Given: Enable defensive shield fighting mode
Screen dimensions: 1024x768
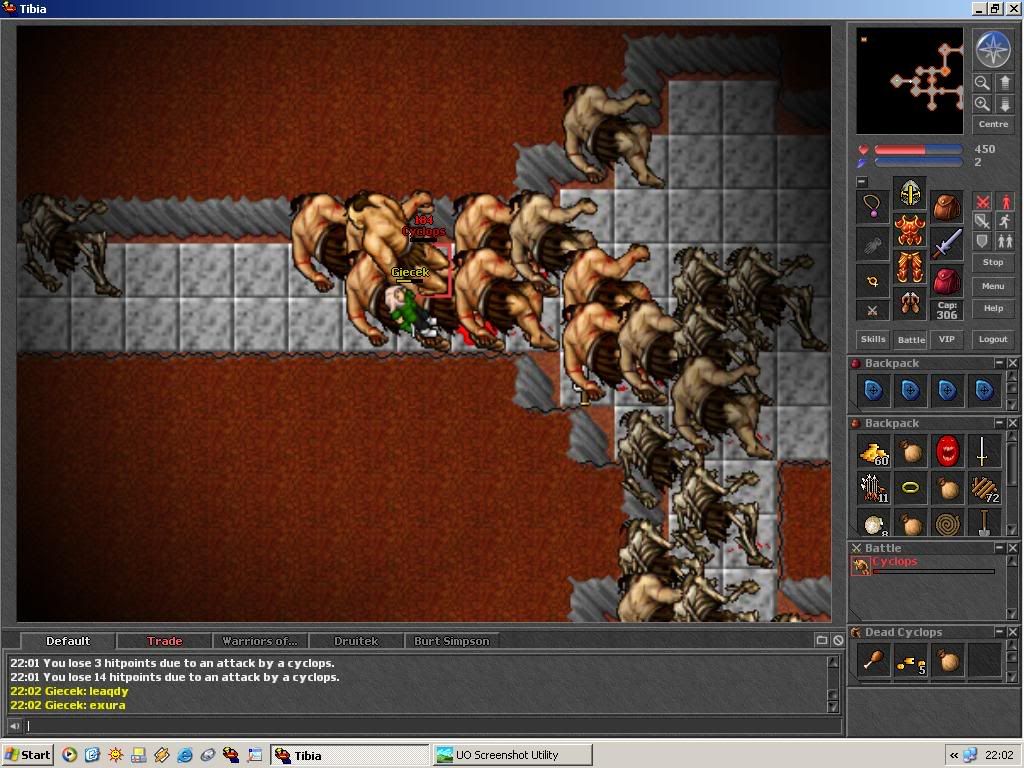Looking at the screenshot, I should coord(982,241).
